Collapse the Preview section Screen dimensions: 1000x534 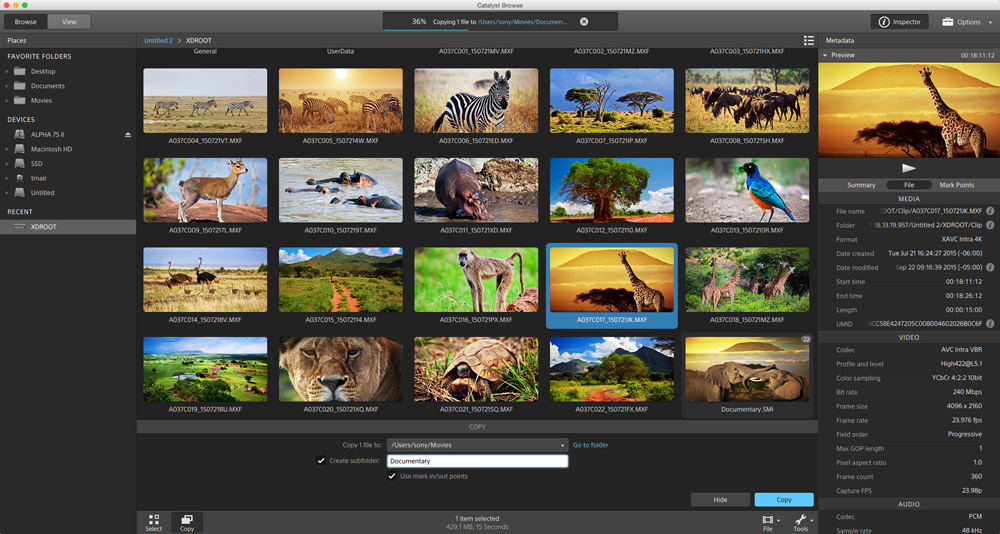825,56
